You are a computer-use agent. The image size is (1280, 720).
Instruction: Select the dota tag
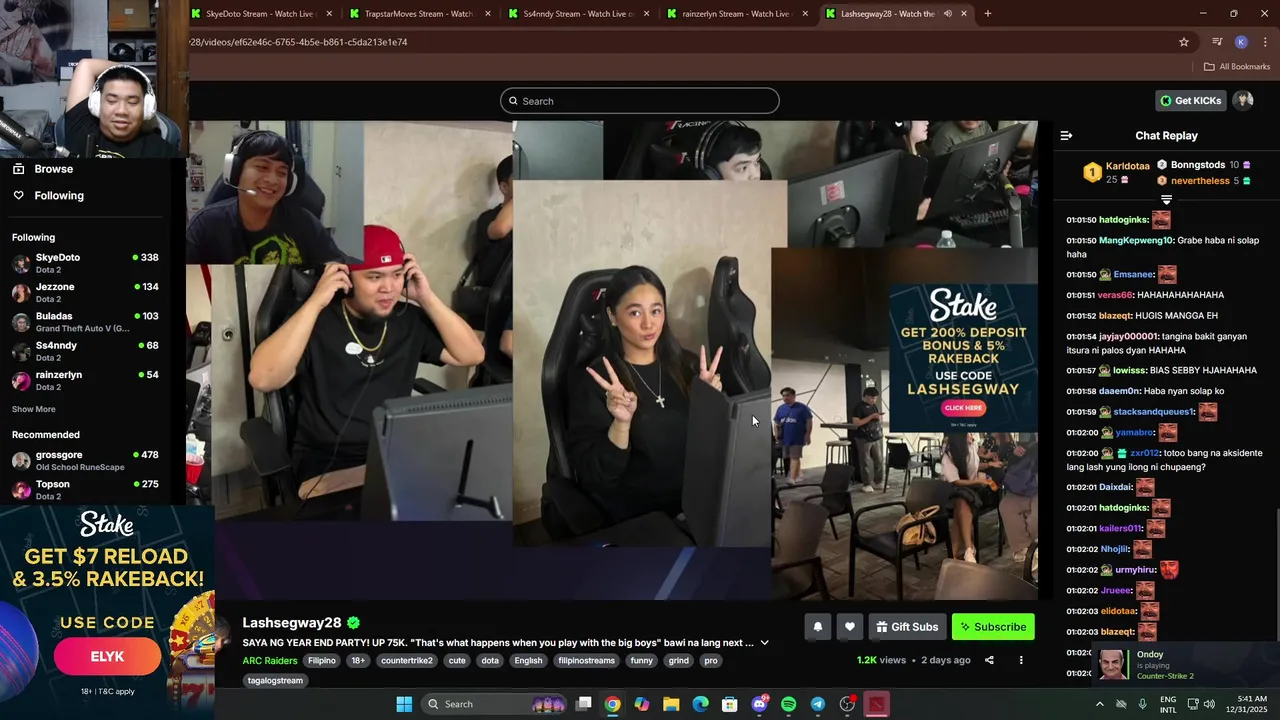click(x=490, y=661)
